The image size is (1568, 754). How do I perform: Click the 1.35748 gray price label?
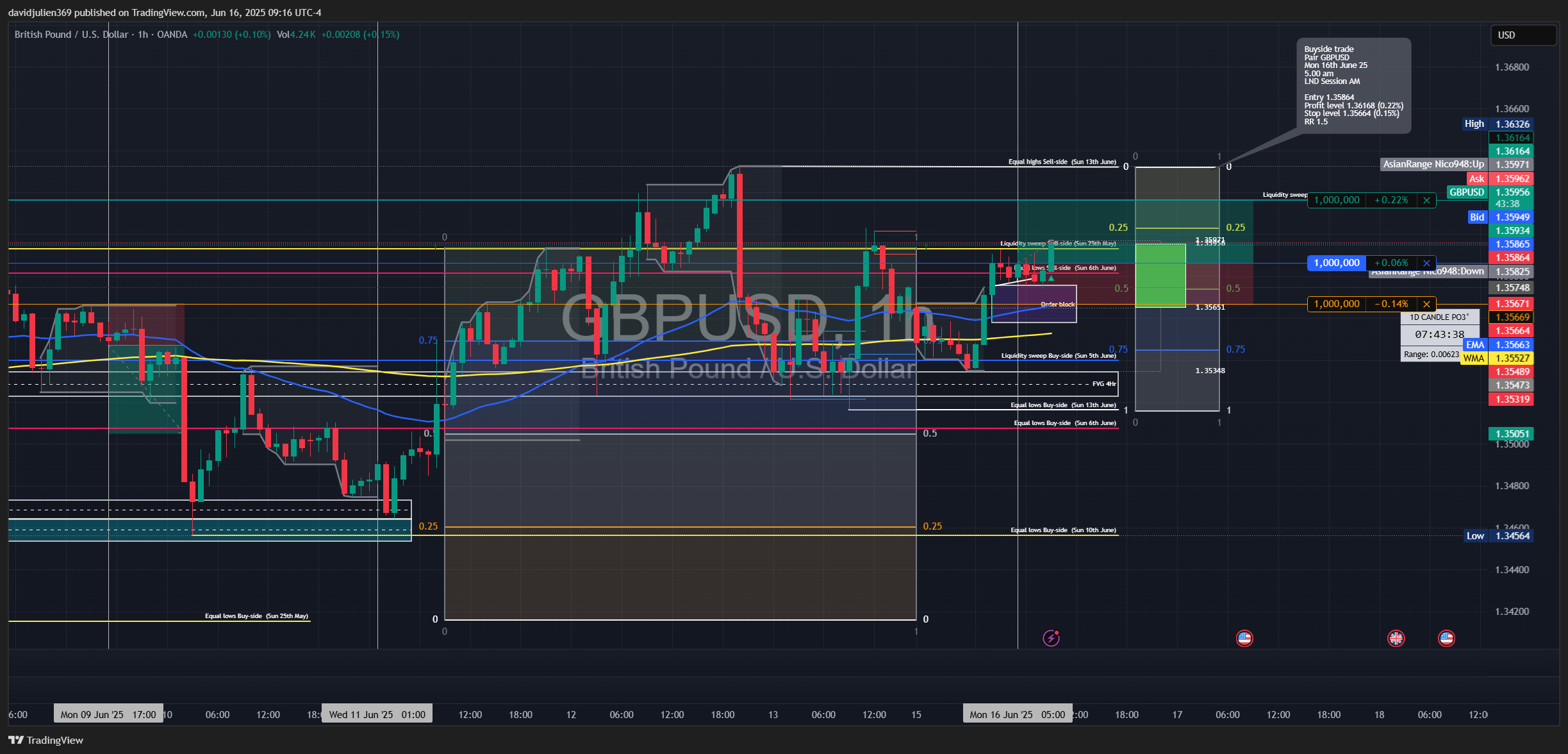point(1511,288)
